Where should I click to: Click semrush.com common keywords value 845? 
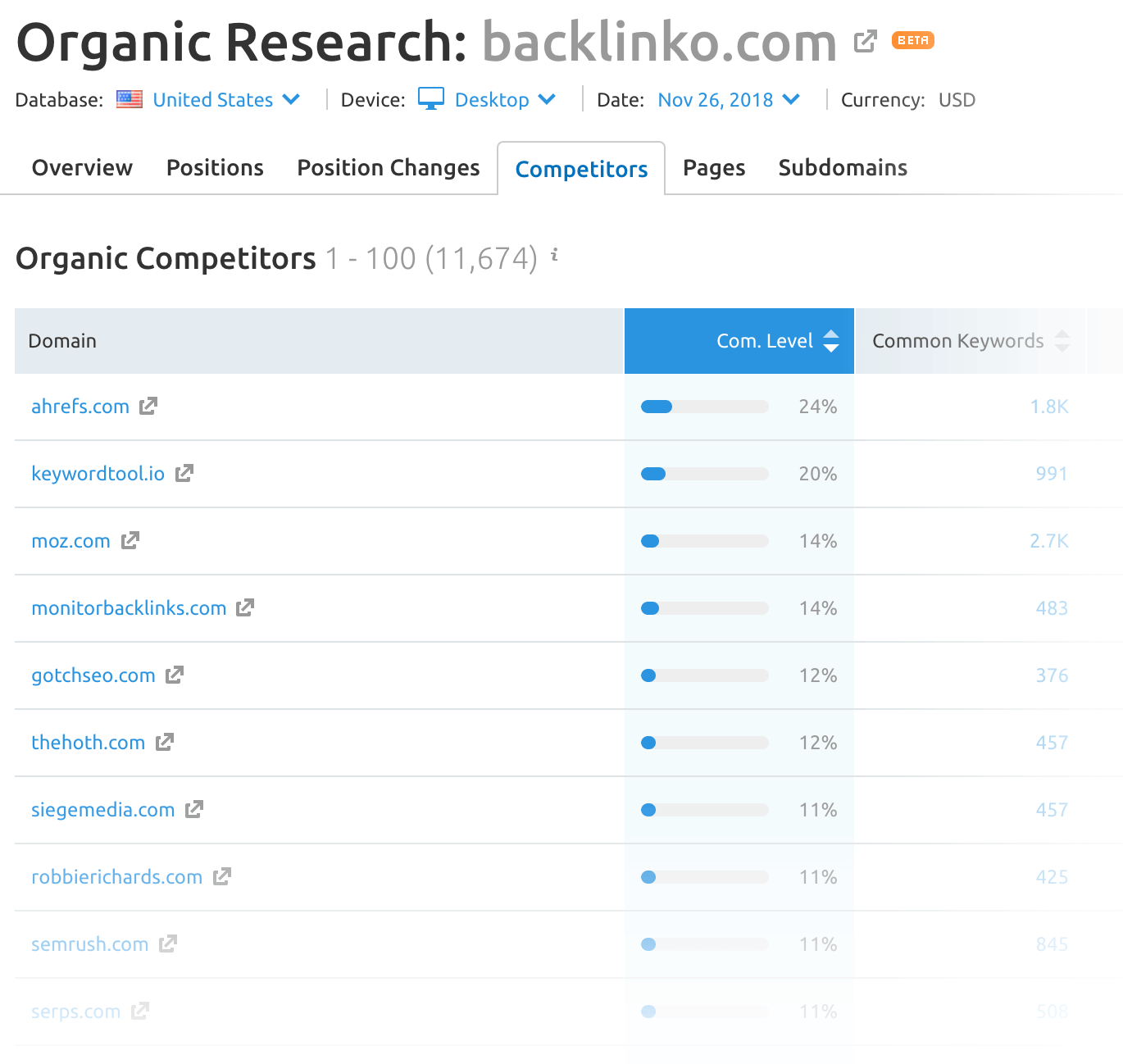click(x=1052, y=944)
